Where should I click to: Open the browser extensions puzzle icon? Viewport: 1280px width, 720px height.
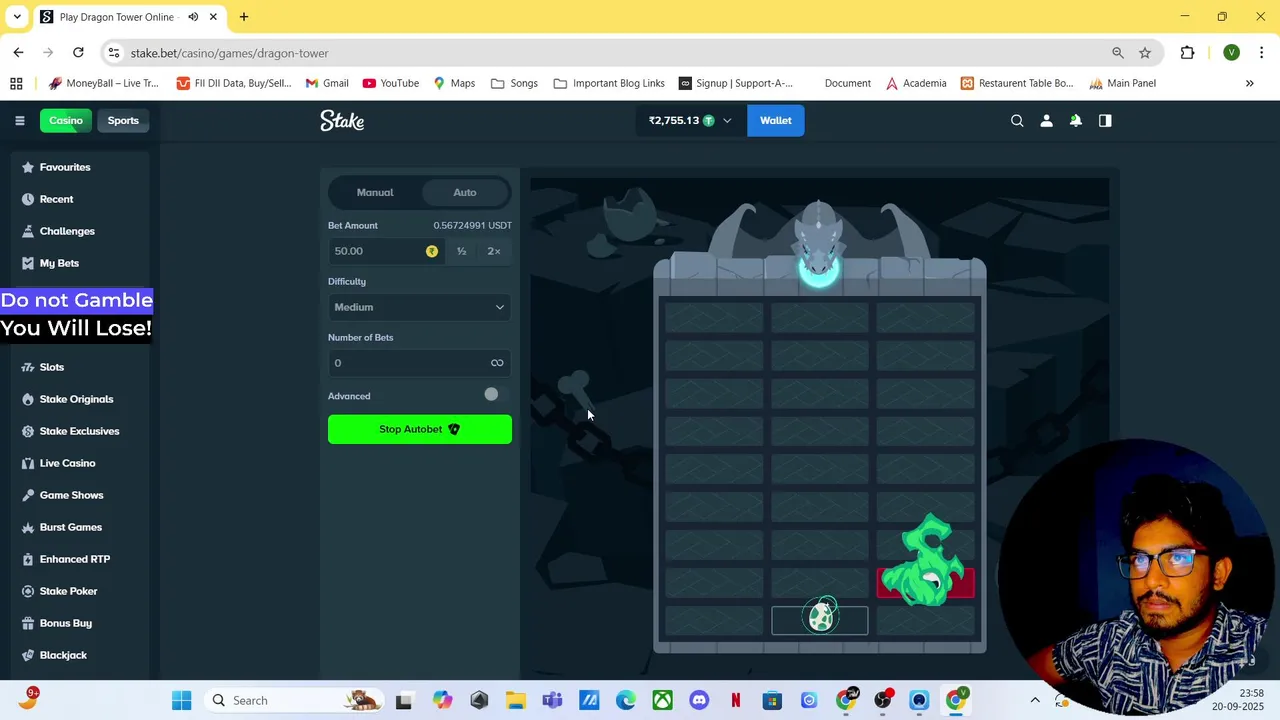click(1187, 53)
